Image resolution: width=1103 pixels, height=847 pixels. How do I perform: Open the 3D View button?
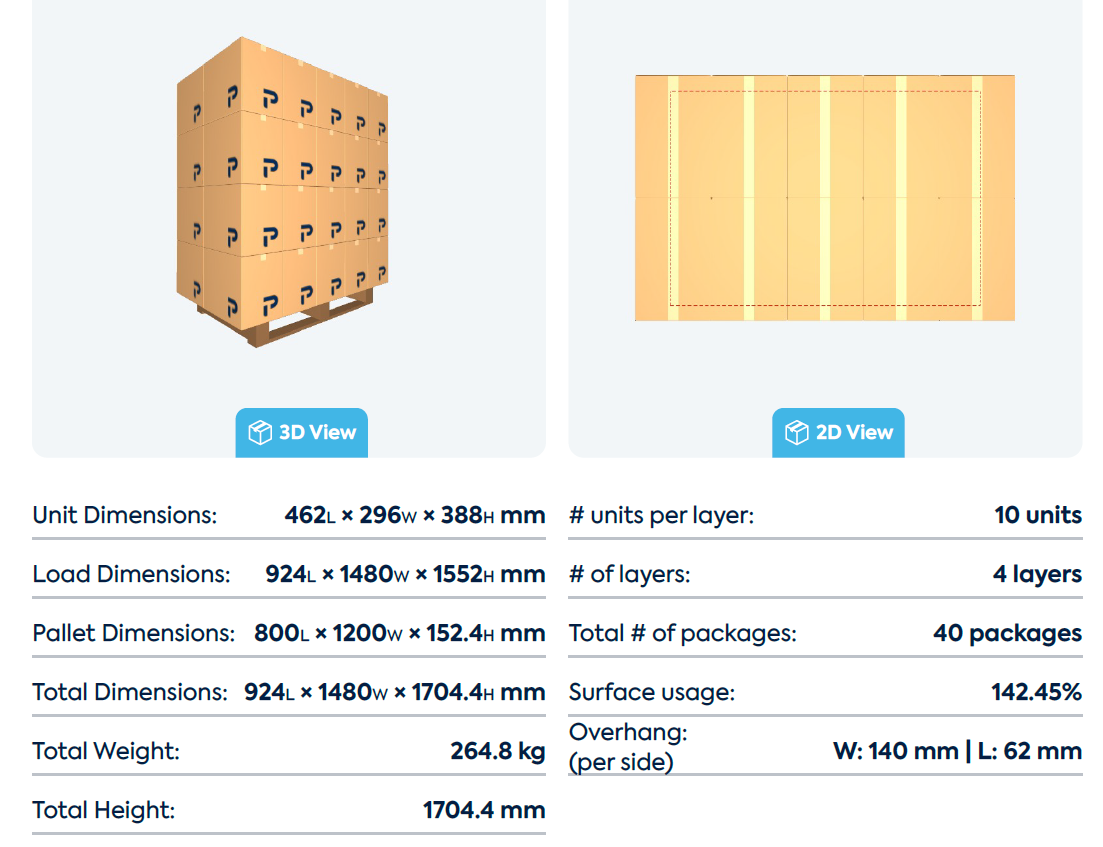[x=301, y=432]
